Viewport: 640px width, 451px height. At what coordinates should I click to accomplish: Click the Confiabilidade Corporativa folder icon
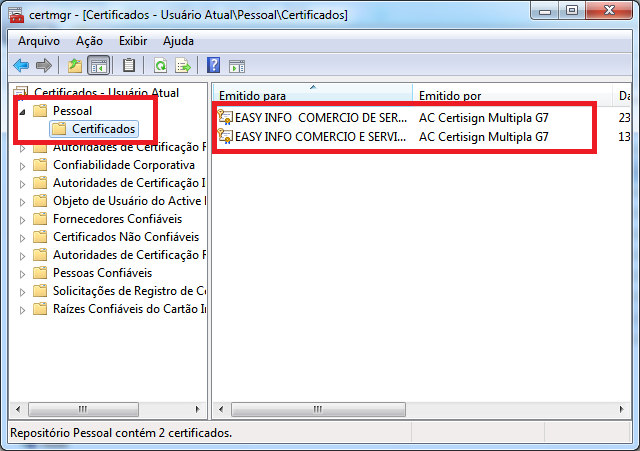[40, 165]
